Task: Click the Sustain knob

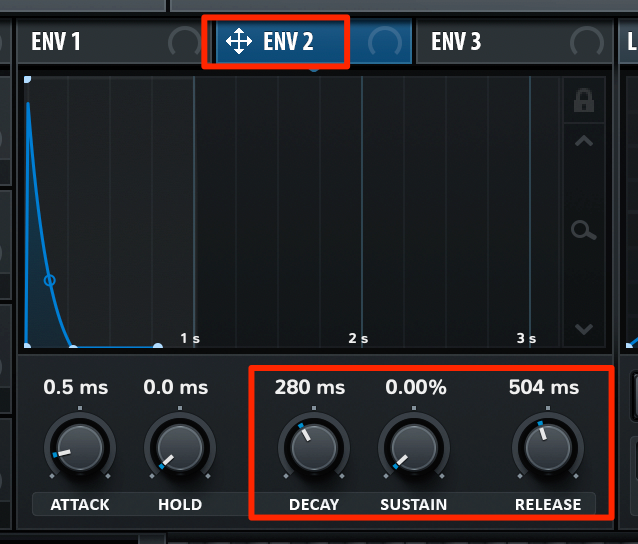Action: [414, 447]
